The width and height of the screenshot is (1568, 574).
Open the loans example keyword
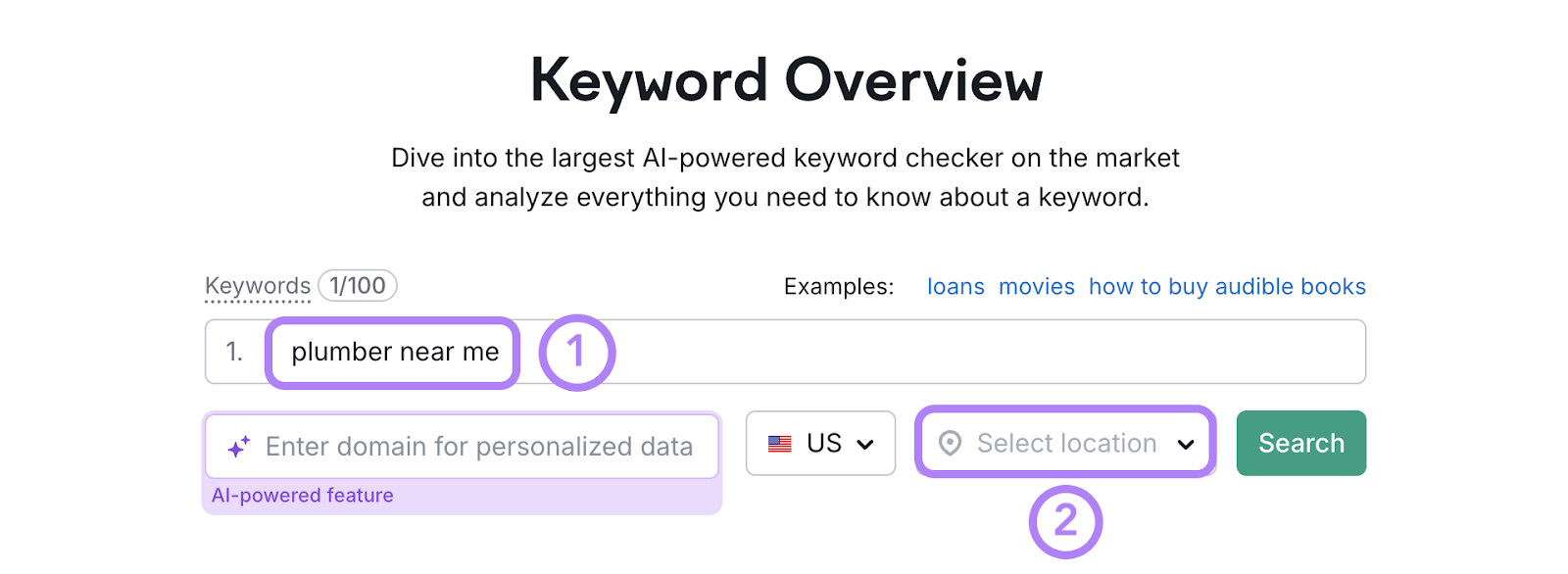955,286
